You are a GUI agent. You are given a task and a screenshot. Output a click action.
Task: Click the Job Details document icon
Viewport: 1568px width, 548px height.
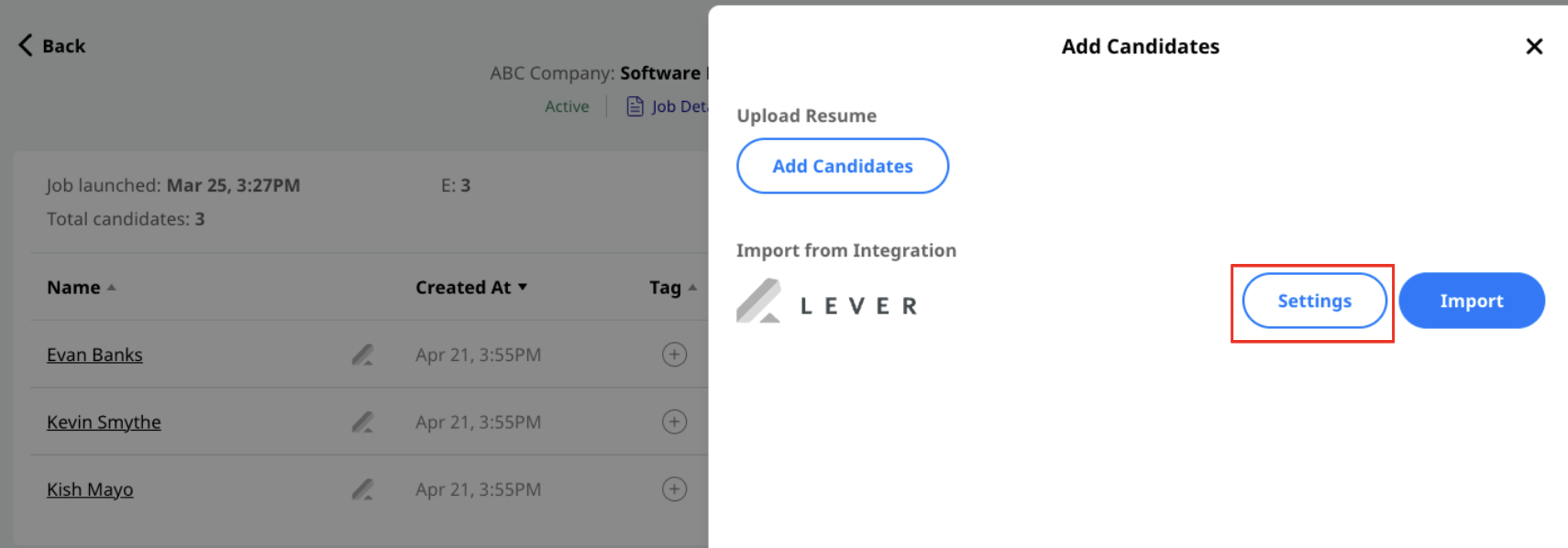[635, 106]
